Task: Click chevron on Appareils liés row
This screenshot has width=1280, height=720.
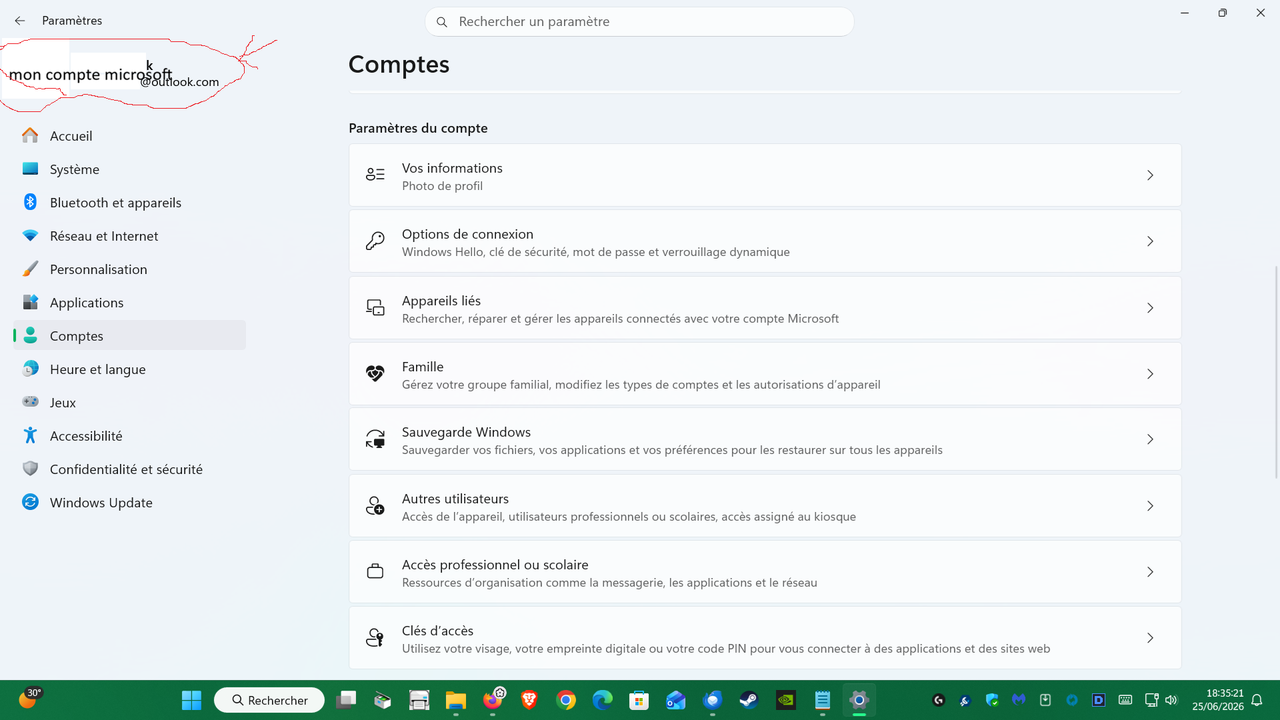Action: 1150,308
